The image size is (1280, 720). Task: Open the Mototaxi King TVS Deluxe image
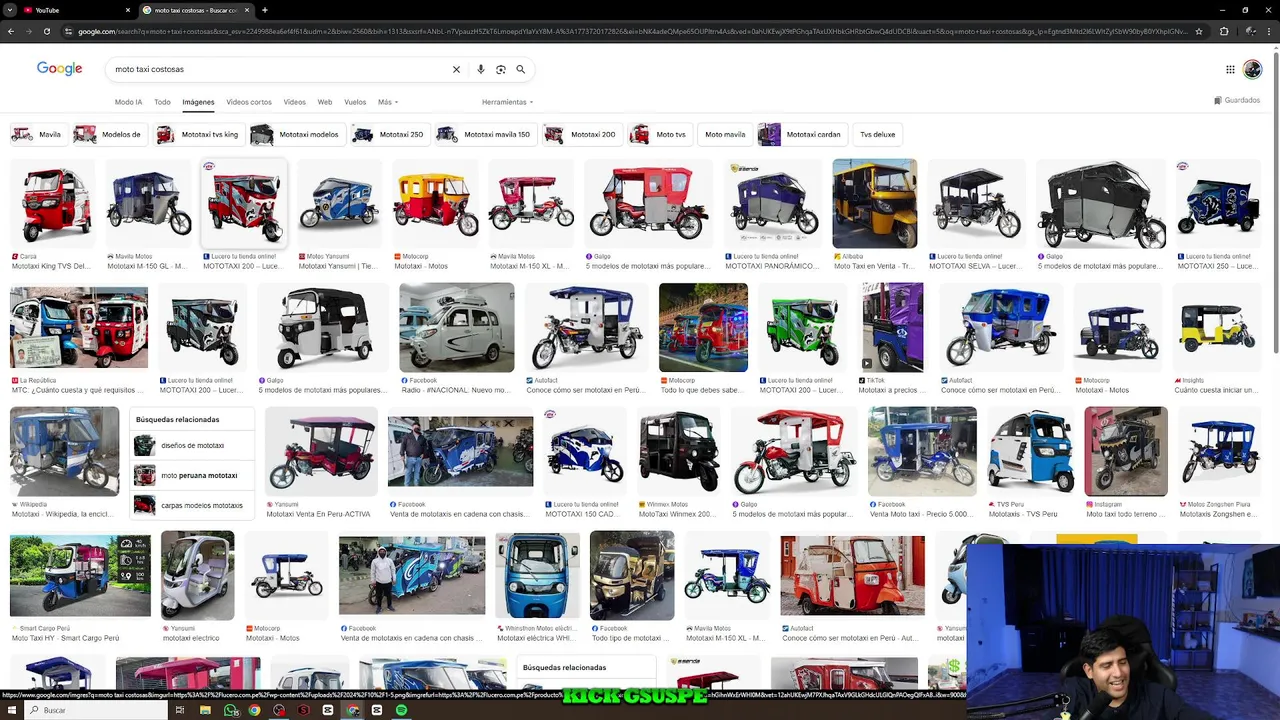point(53,203)
